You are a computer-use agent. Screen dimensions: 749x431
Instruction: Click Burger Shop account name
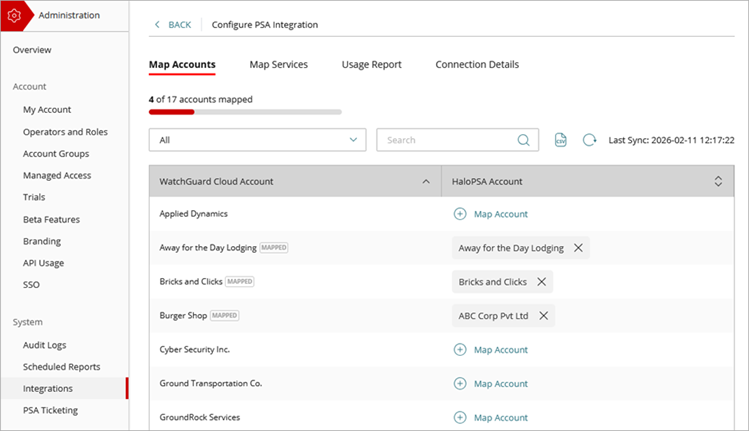[183, 315]
